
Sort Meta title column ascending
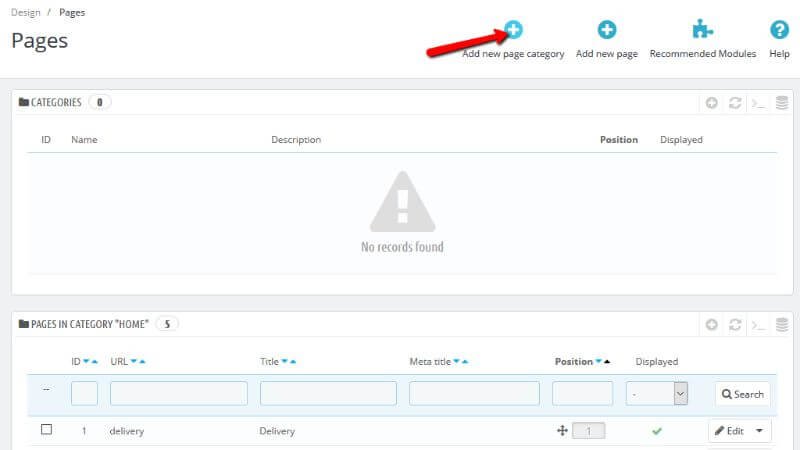point(465,361)
